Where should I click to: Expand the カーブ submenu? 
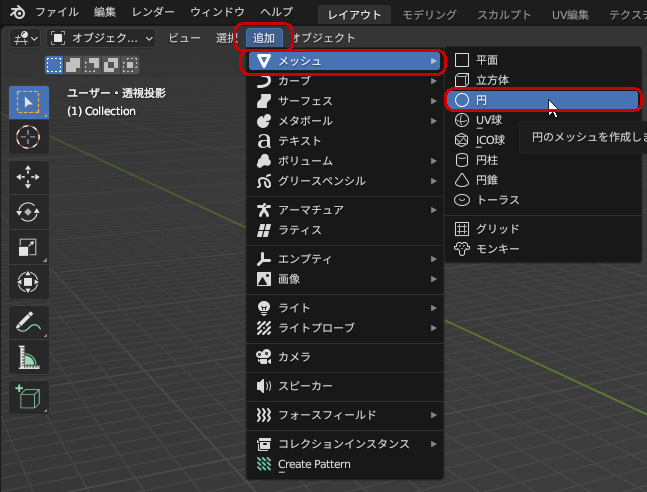click(x=345, y=81)
